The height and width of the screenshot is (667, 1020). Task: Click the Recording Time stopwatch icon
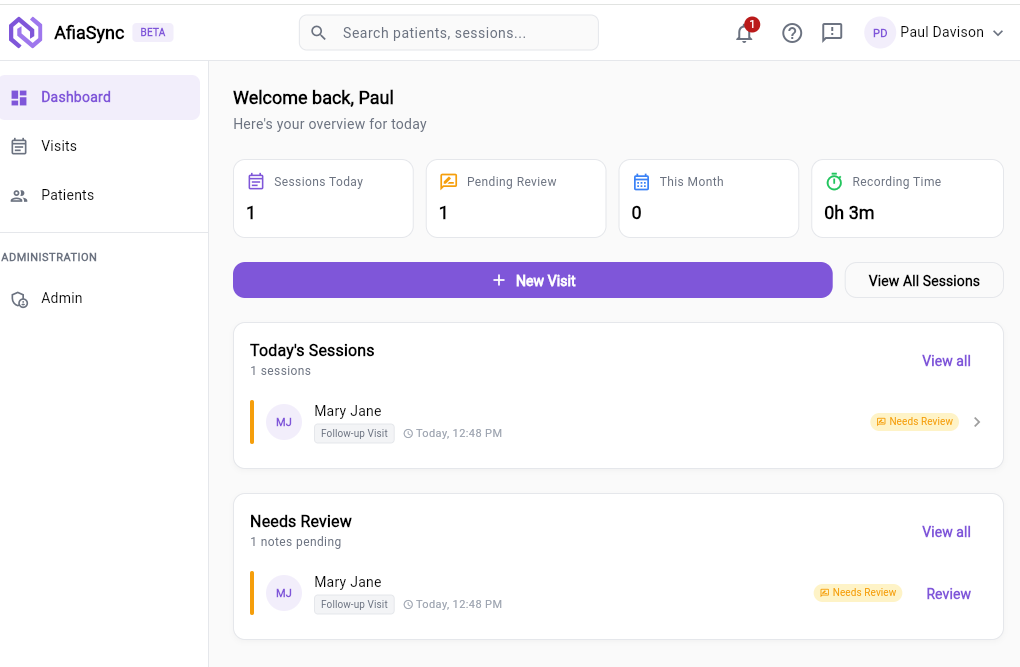[x=834, y=181]
